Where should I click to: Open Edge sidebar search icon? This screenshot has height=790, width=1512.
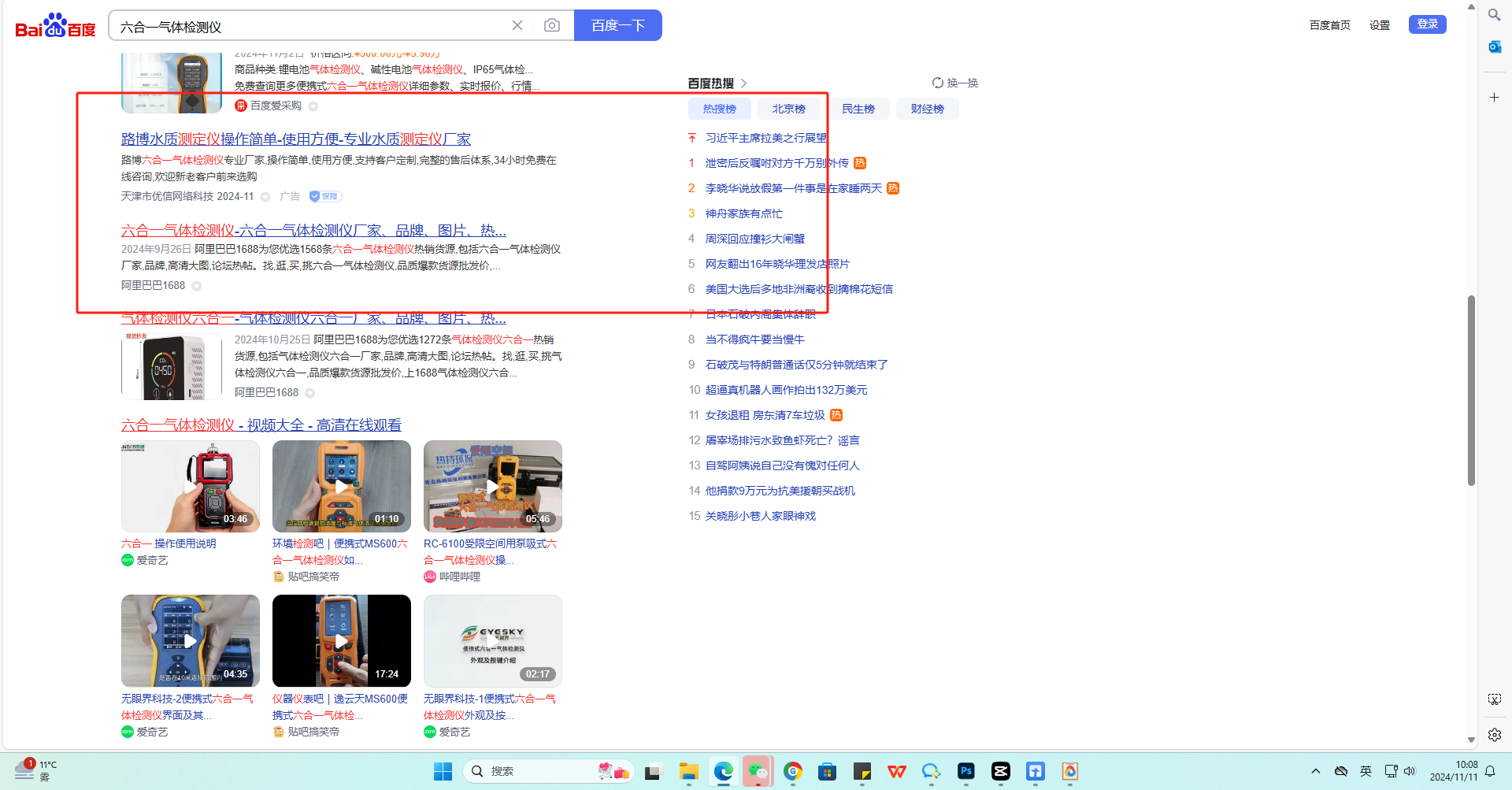tap(1494, 15)
